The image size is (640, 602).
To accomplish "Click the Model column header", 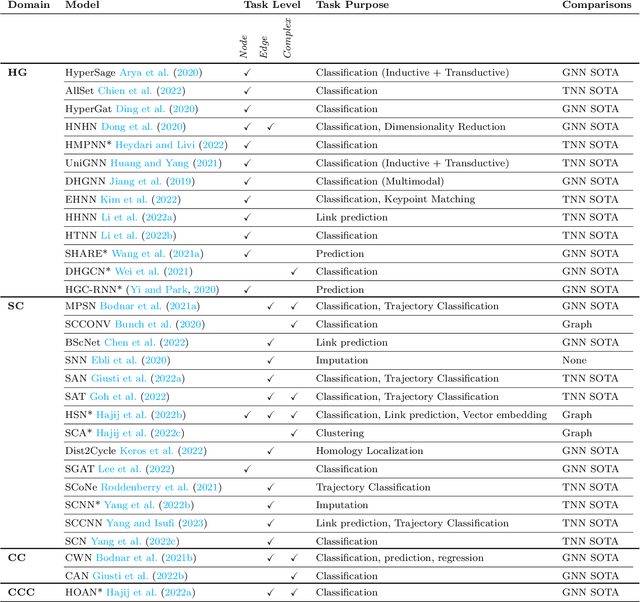I will 81,6.
